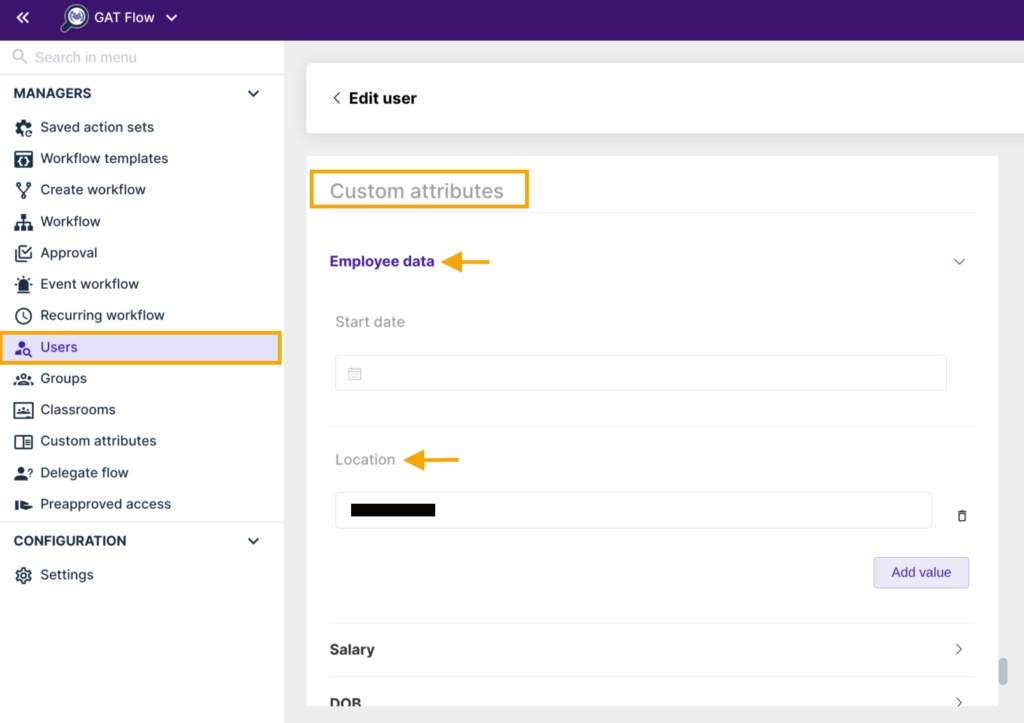1024x723 pixels.
Task: Click the Event workflow alarm icon
Action: 23,285
